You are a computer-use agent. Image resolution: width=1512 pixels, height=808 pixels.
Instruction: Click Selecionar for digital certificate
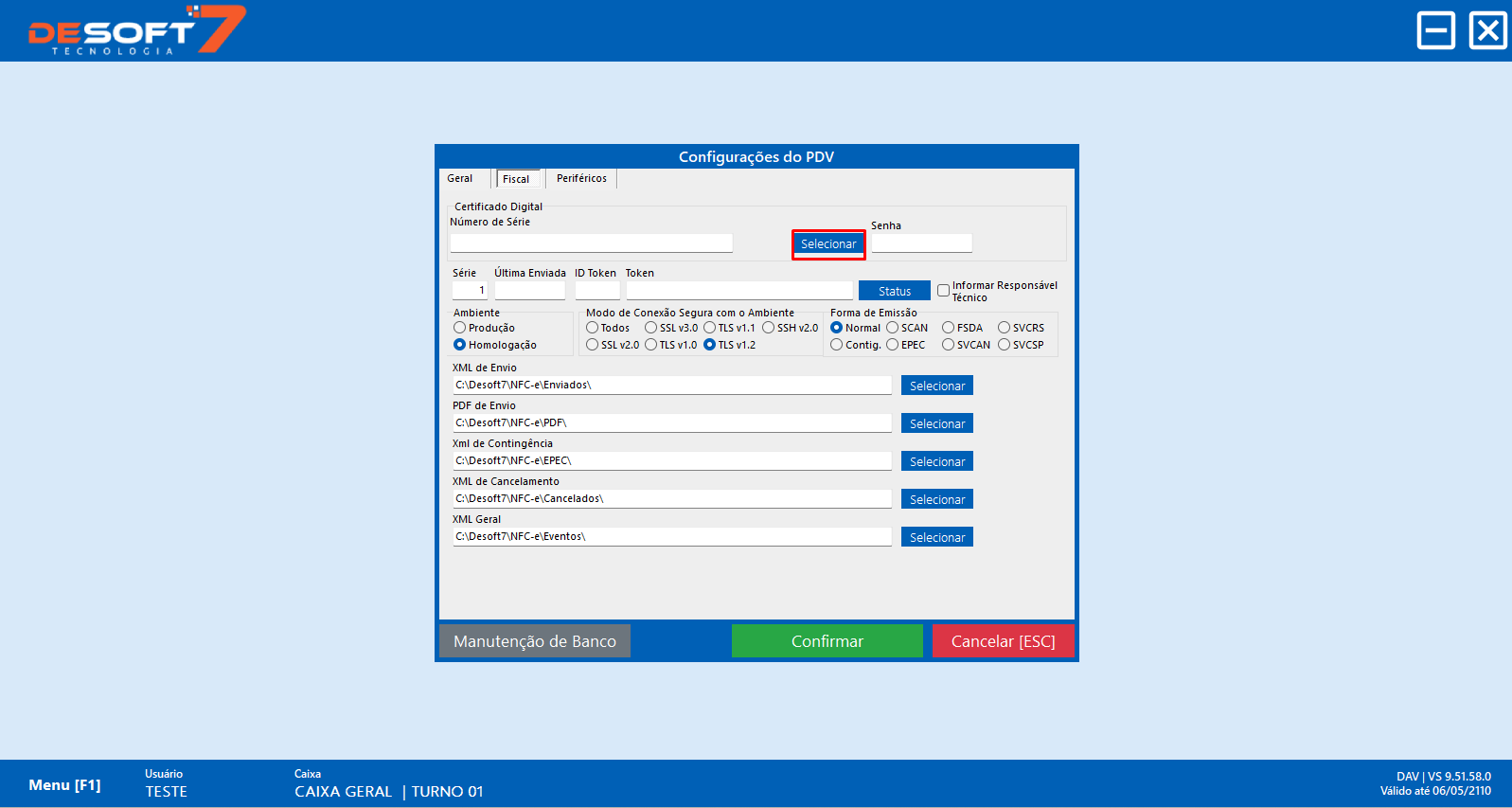point(828,244)
